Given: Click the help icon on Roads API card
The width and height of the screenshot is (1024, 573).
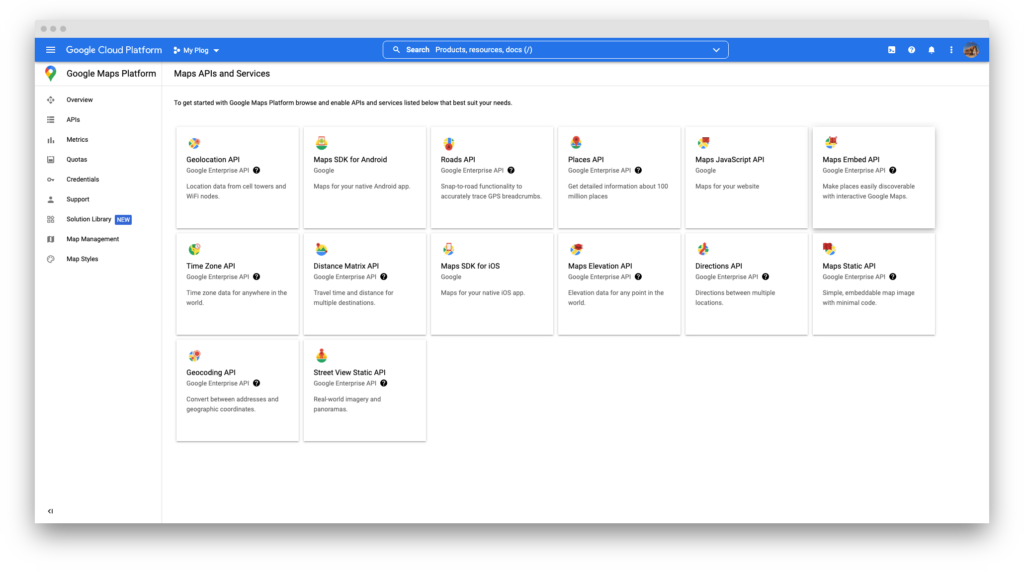Looking at the screenshot, I should click(x=511, y=171).
